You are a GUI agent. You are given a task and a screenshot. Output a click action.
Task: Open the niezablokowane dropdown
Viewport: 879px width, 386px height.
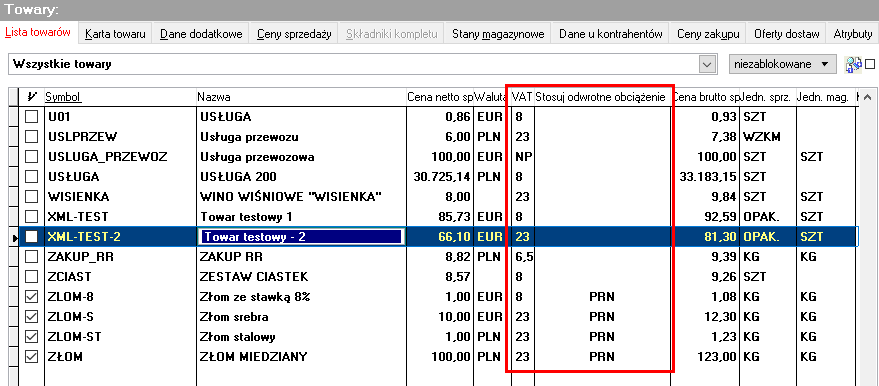[x=781, y=64]
